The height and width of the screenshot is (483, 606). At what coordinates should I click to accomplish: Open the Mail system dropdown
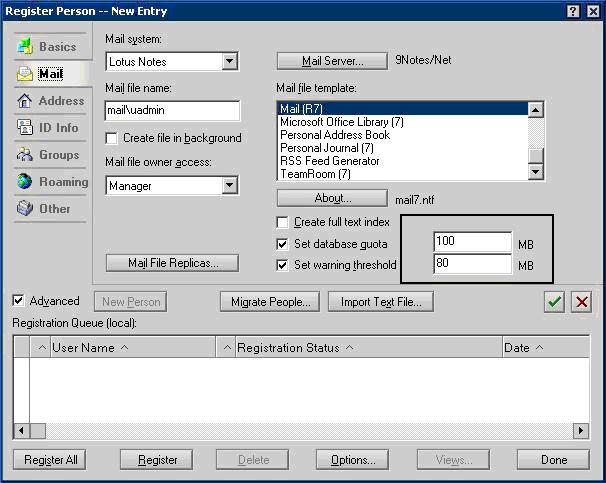tap(229, 61)
